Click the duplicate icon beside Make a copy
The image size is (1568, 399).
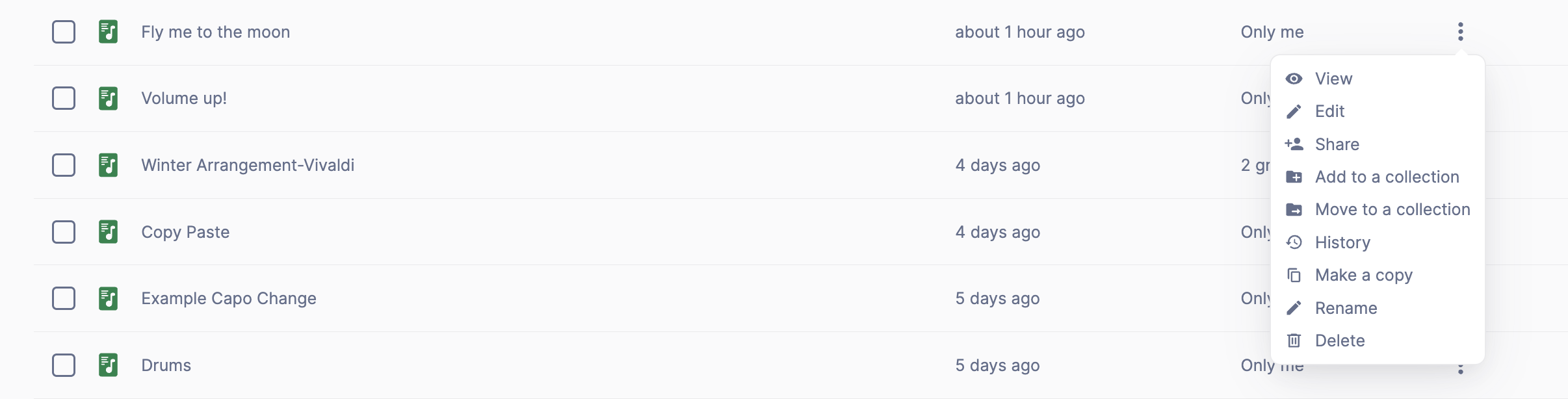pos(1294,276)
